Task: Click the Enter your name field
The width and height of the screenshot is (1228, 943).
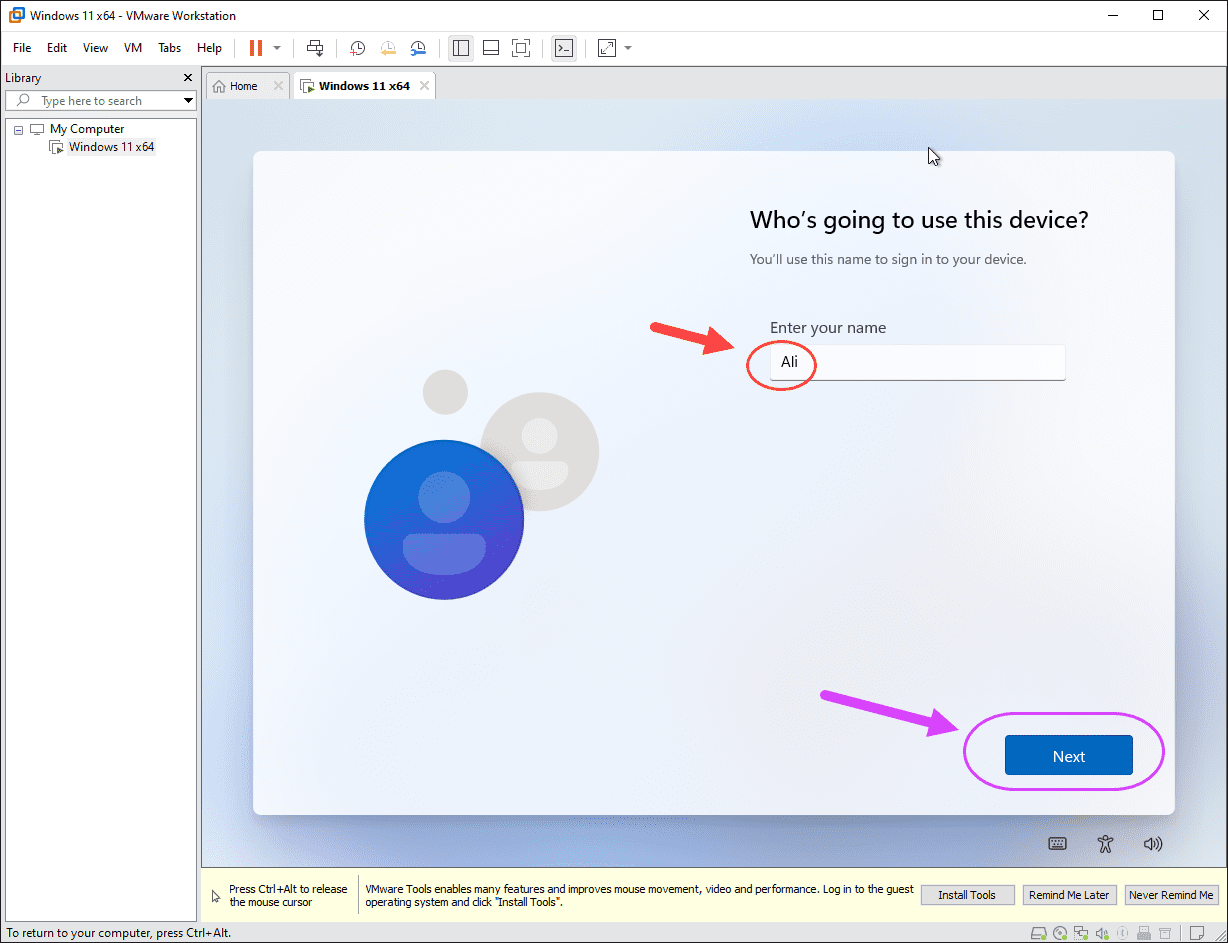Action: coord(917,362)
